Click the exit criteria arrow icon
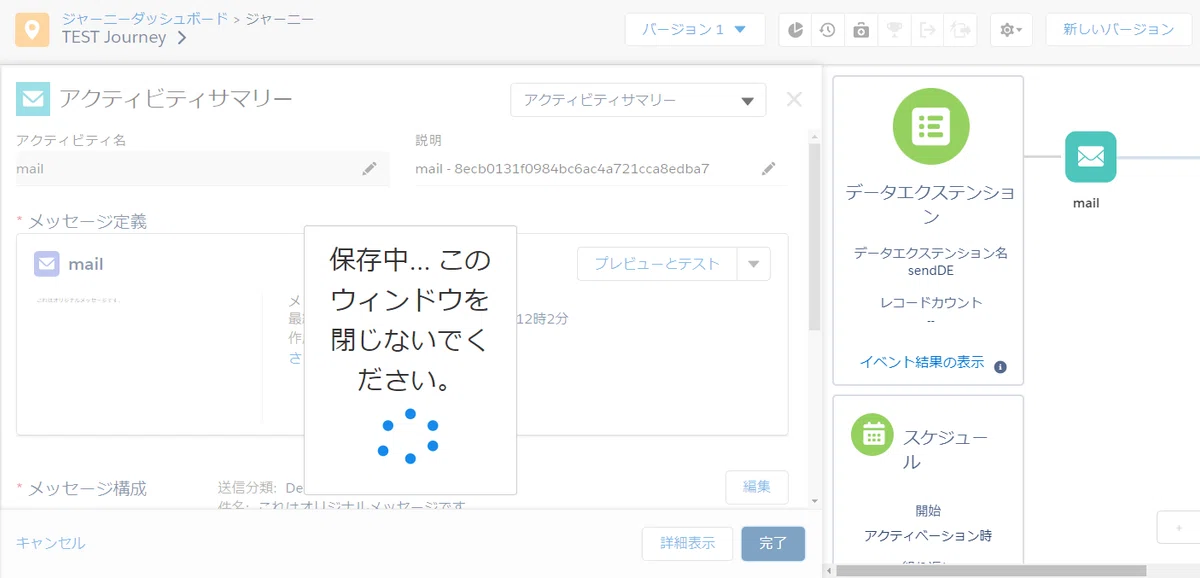 [927, 30]
